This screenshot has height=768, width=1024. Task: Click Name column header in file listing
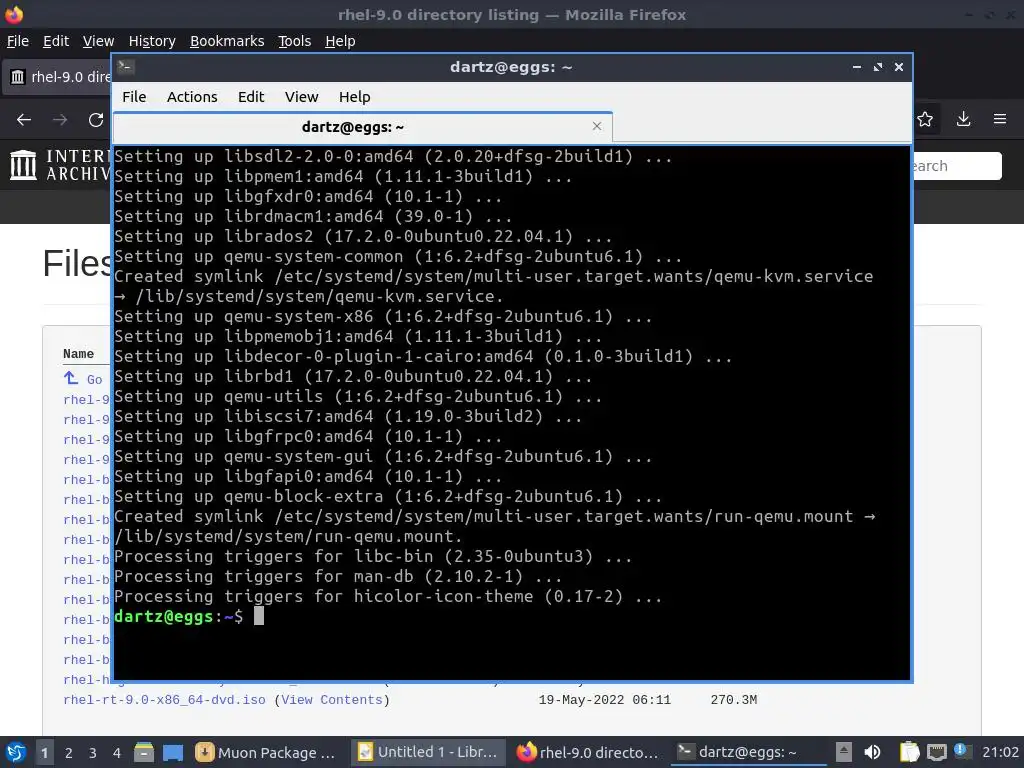(78, 354)
